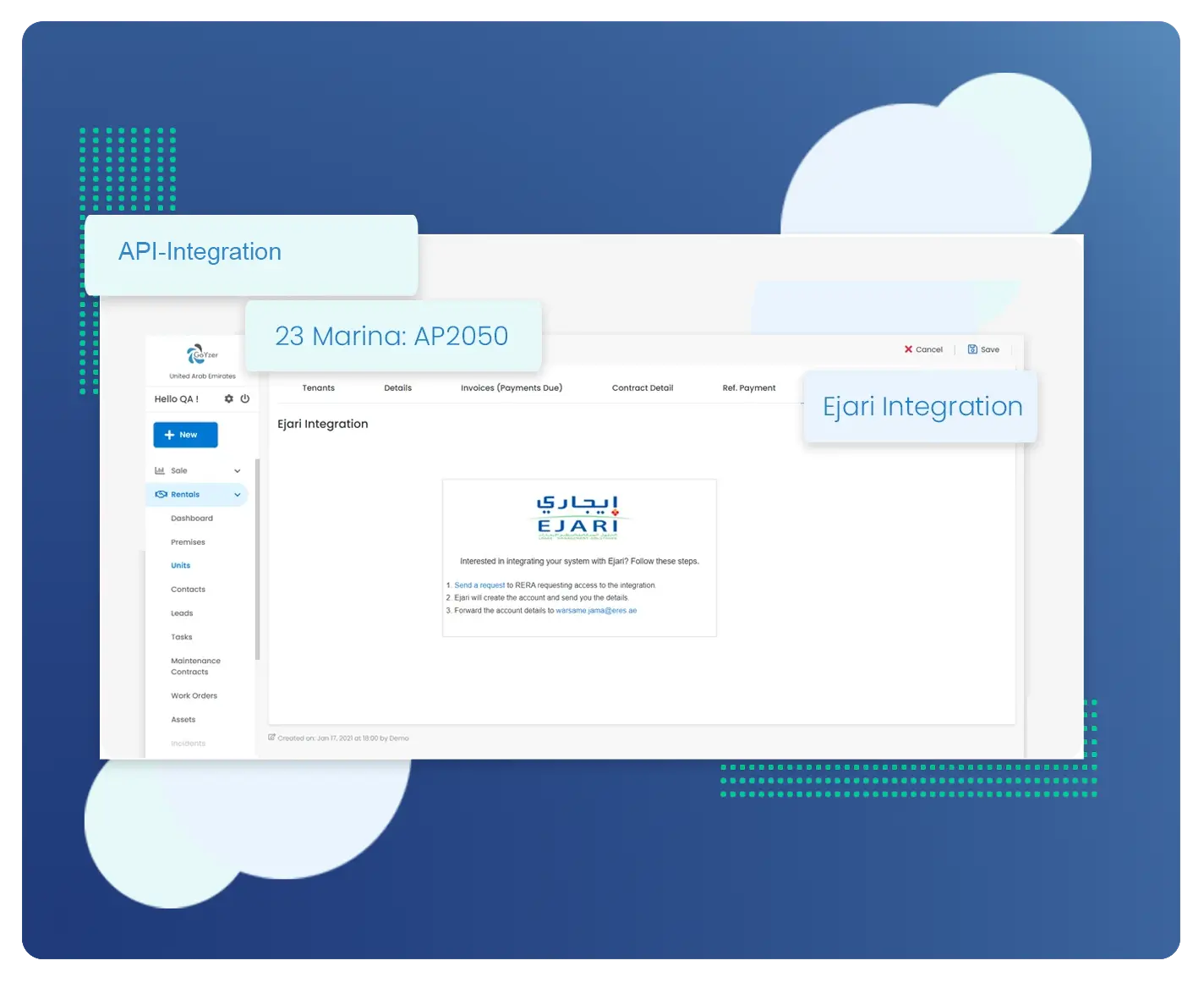Screen dimensions: 1204x988
Task: Click the warsame.jama@eres.ae email link
Action: coord(596,611)
